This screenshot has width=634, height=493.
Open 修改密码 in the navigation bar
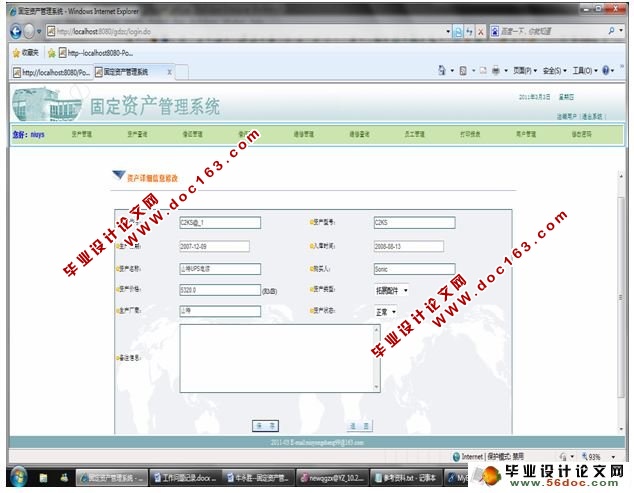coord(581,134)
